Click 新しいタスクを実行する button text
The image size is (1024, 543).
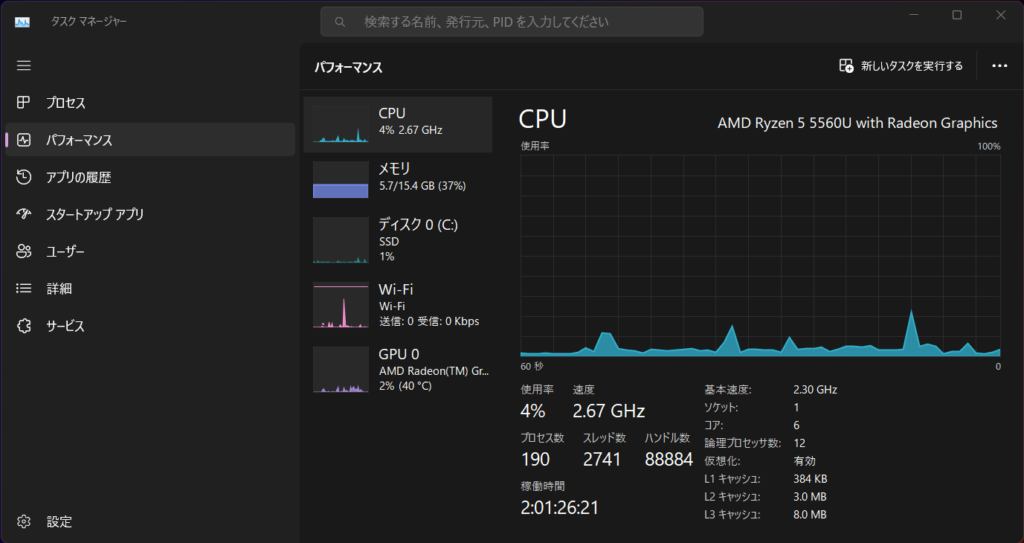(x=912, y=66)
